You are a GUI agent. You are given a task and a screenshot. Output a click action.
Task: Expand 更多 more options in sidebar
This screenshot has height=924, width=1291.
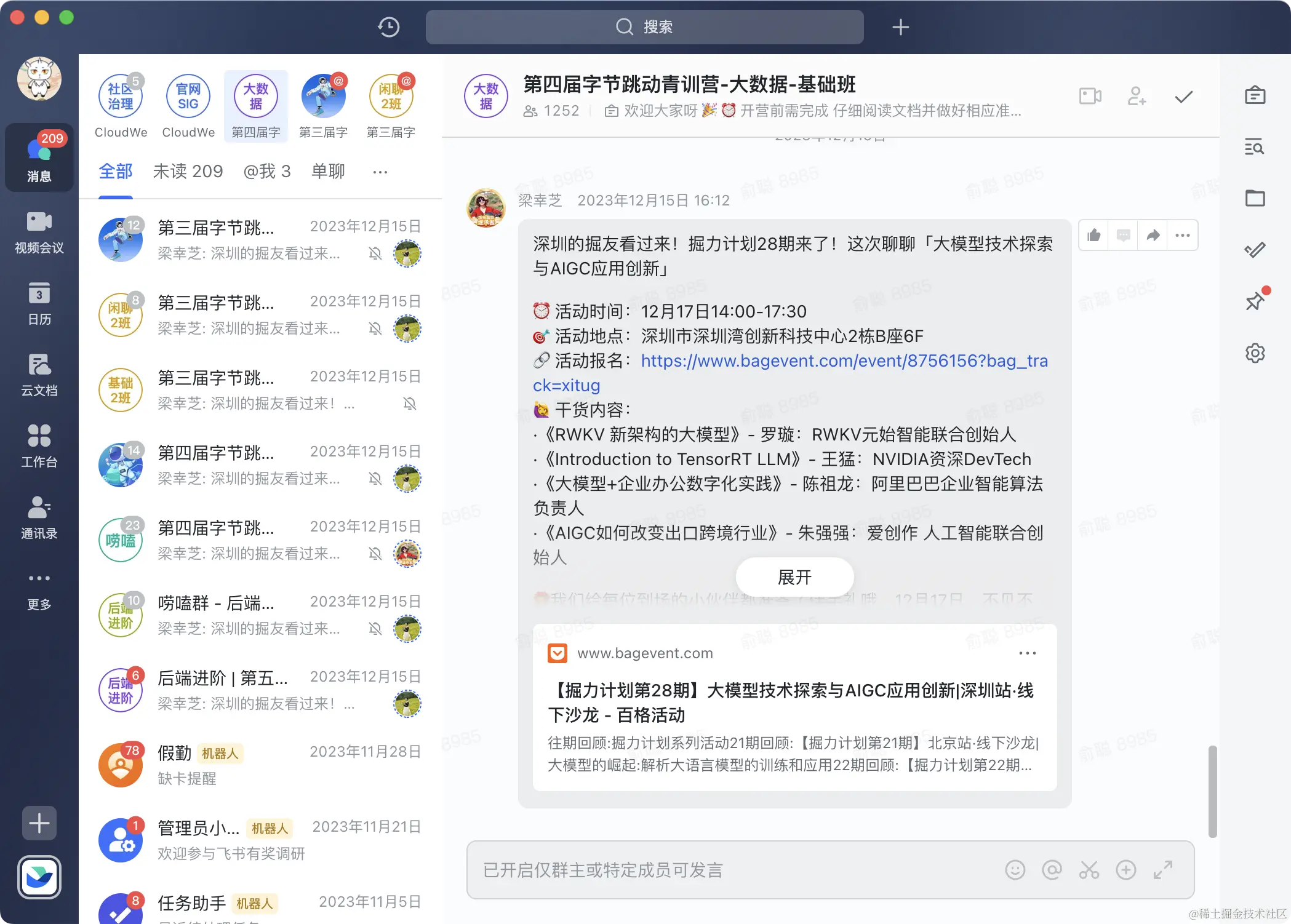click(x=39, y=591)
